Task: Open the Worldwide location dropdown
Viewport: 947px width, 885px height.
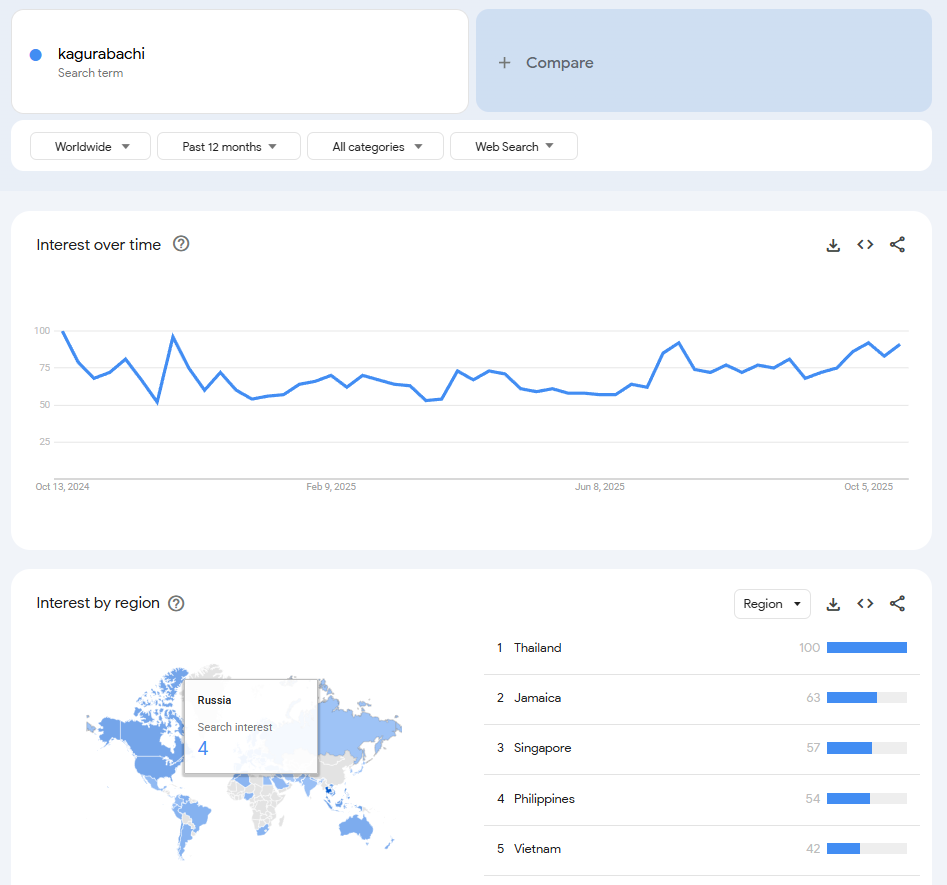Action: (91, 147)
